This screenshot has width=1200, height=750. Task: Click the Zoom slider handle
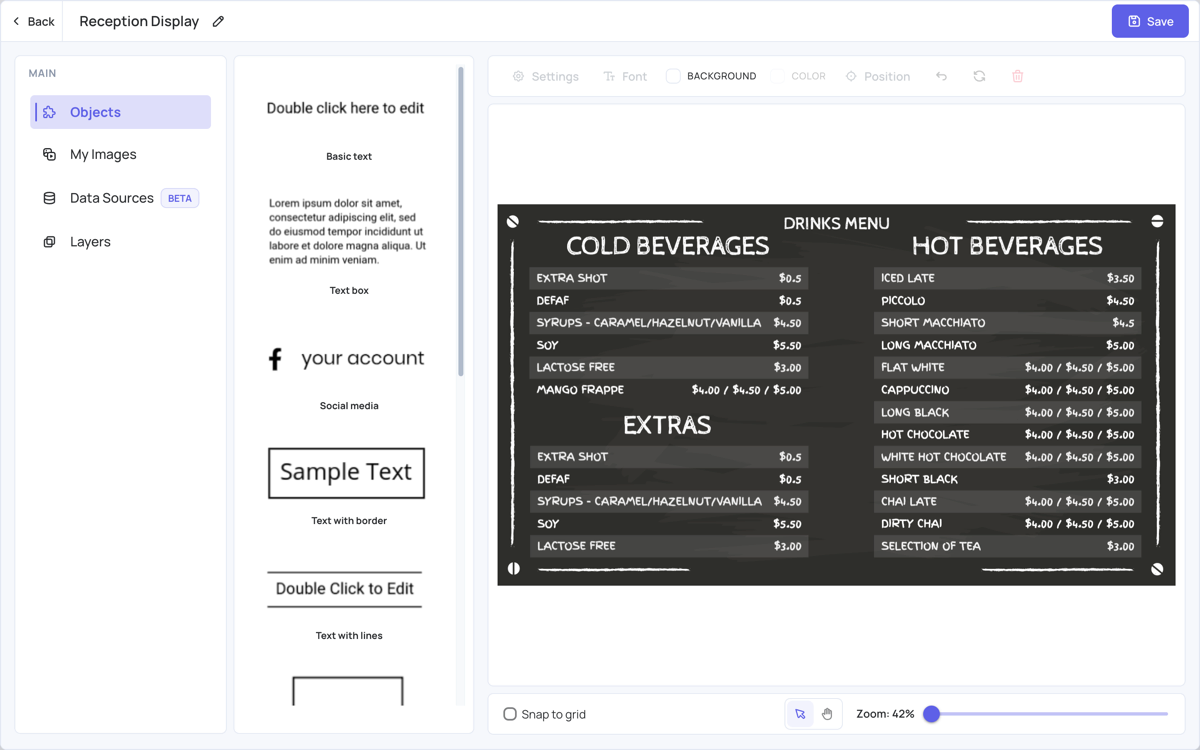tap(932, 714)
